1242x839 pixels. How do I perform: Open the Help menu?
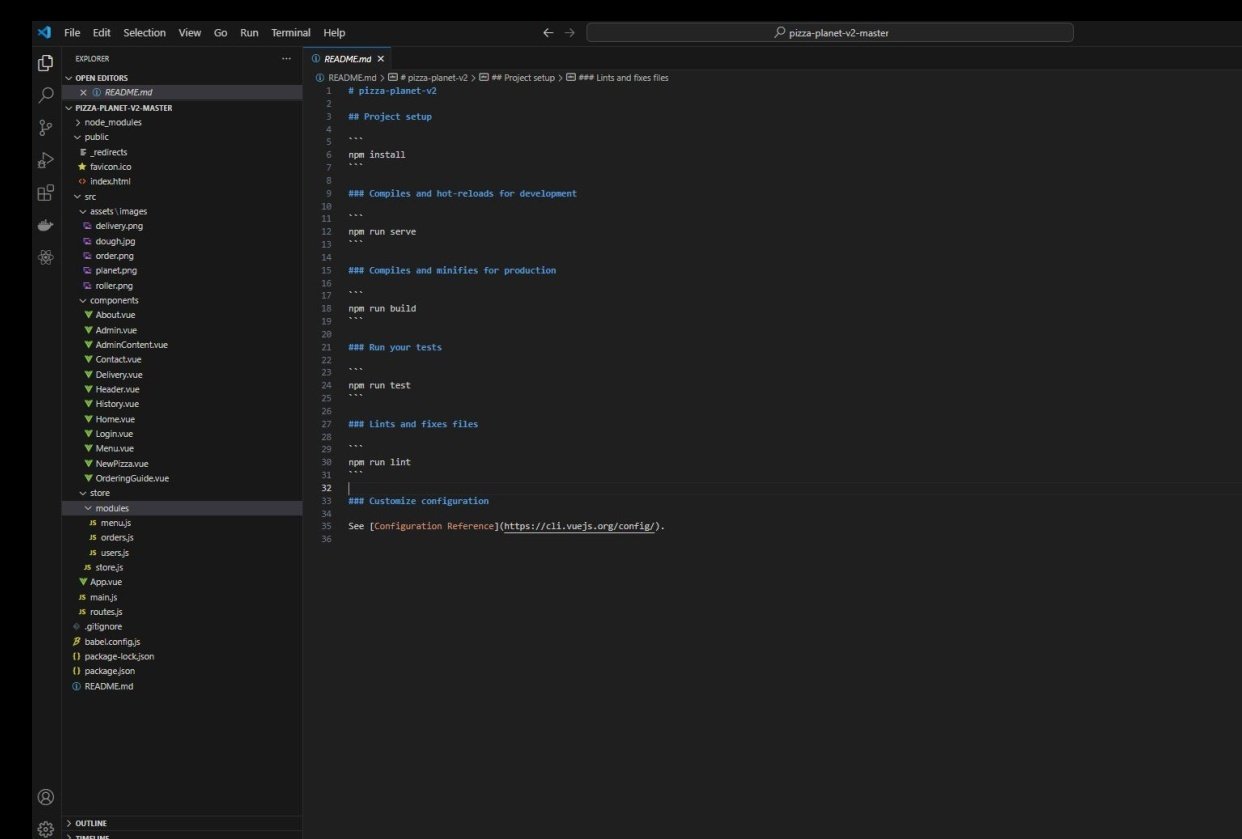pos(334,32)
